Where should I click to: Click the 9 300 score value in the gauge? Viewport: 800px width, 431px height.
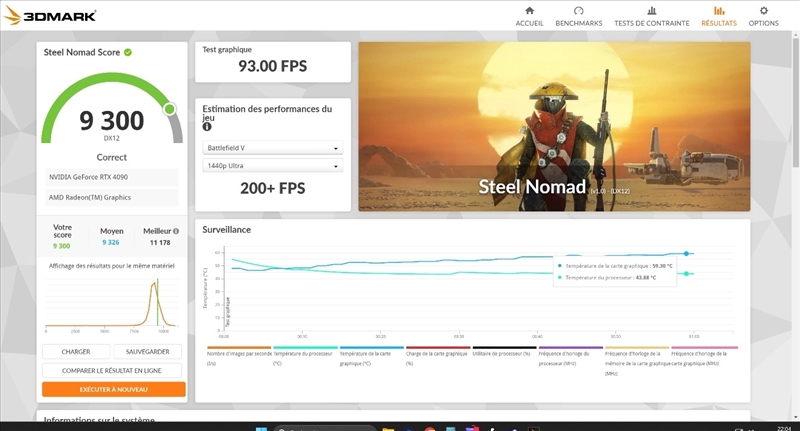[112, 121]
